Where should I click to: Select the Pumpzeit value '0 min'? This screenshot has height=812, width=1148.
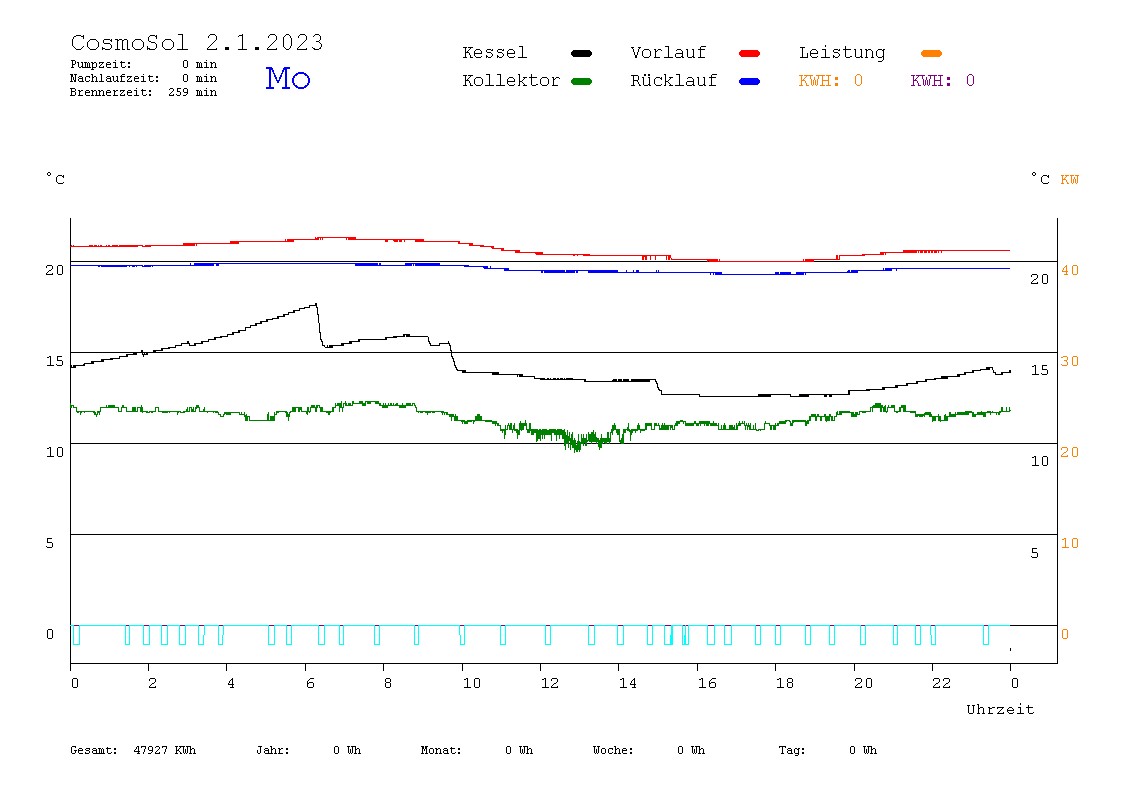pos(199,64)
